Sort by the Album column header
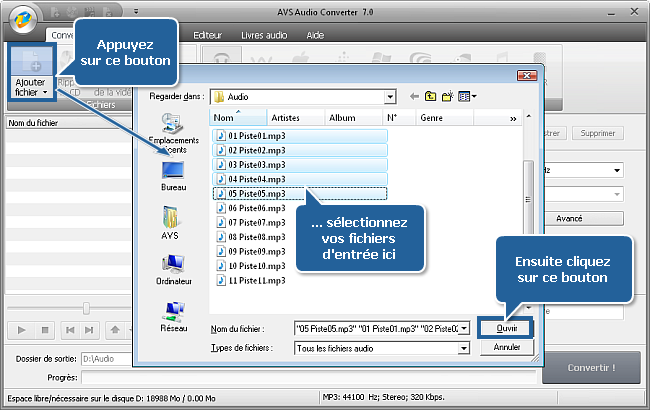 click(353, 118)
